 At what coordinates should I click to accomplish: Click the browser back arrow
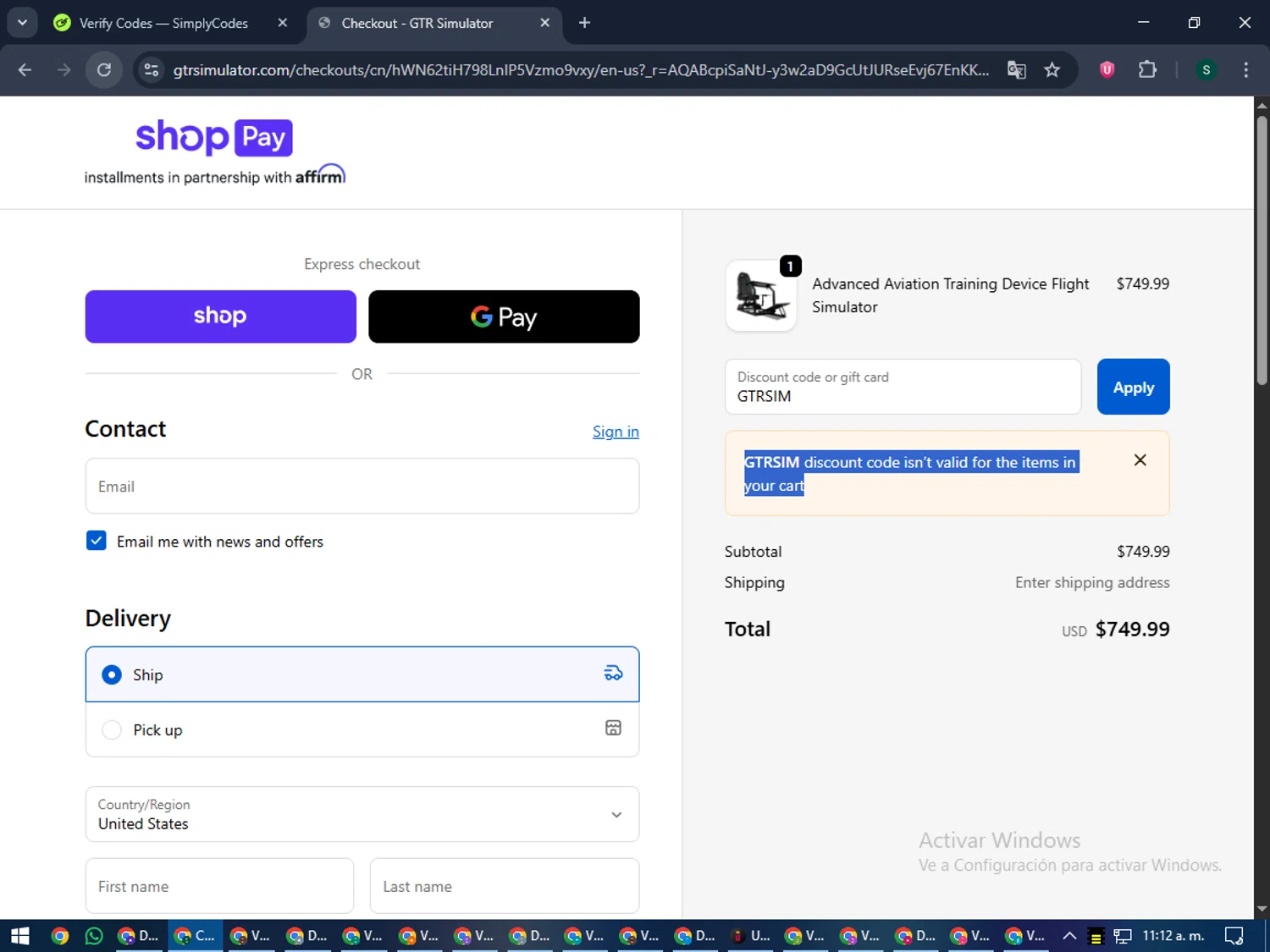[x=25, y=70]
